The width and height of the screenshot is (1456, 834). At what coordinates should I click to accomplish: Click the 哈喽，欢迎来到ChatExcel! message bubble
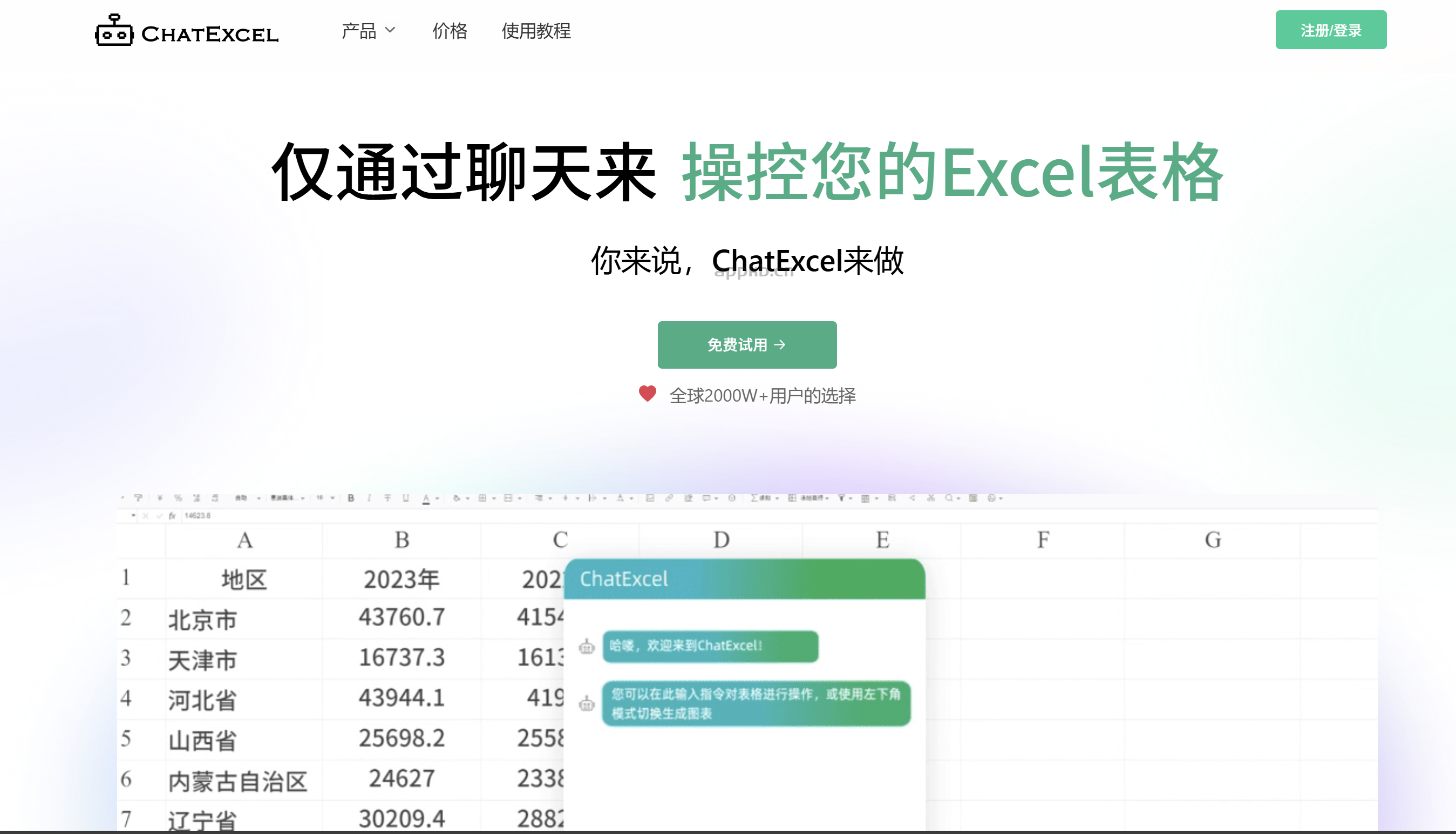pos(711,646)
